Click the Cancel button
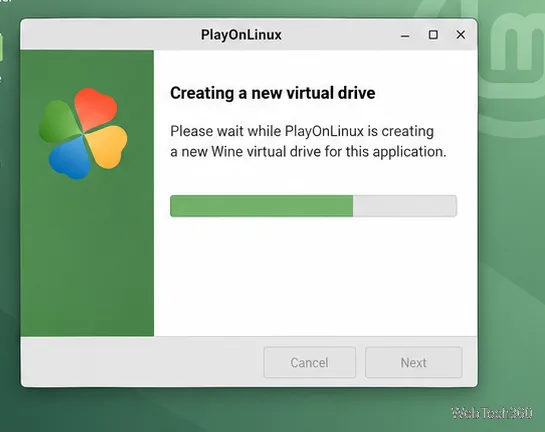The image size is (545, 432). coord(309,362)
